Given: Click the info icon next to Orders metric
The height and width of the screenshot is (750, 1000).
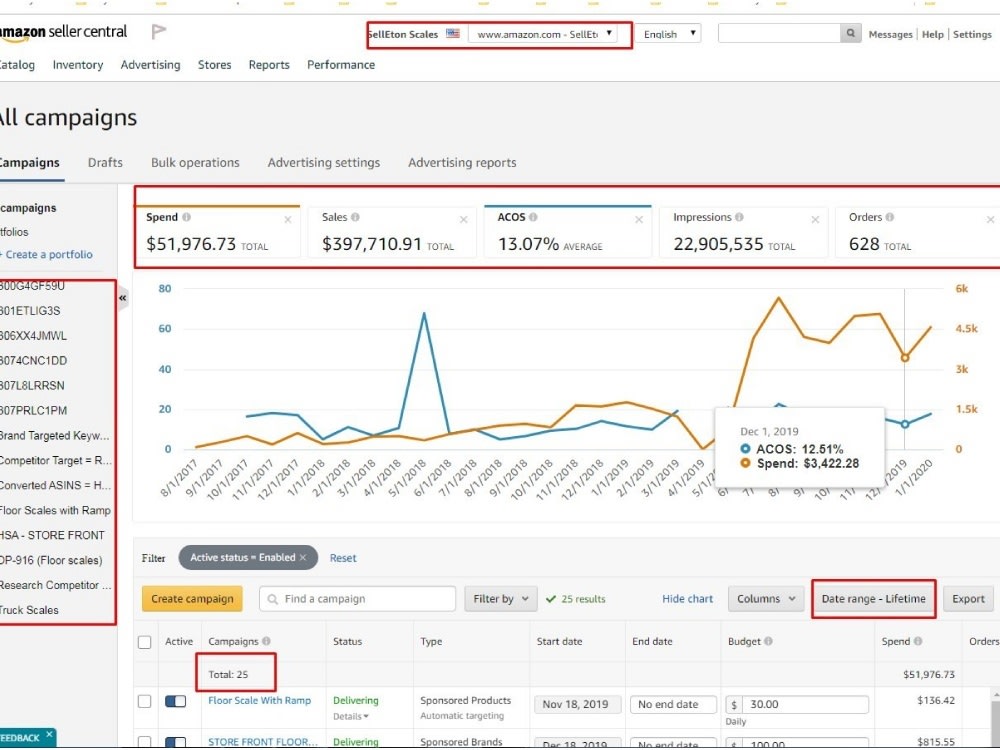Looking at the screenshot, I should pyautogui.click(x=890, y=217).
